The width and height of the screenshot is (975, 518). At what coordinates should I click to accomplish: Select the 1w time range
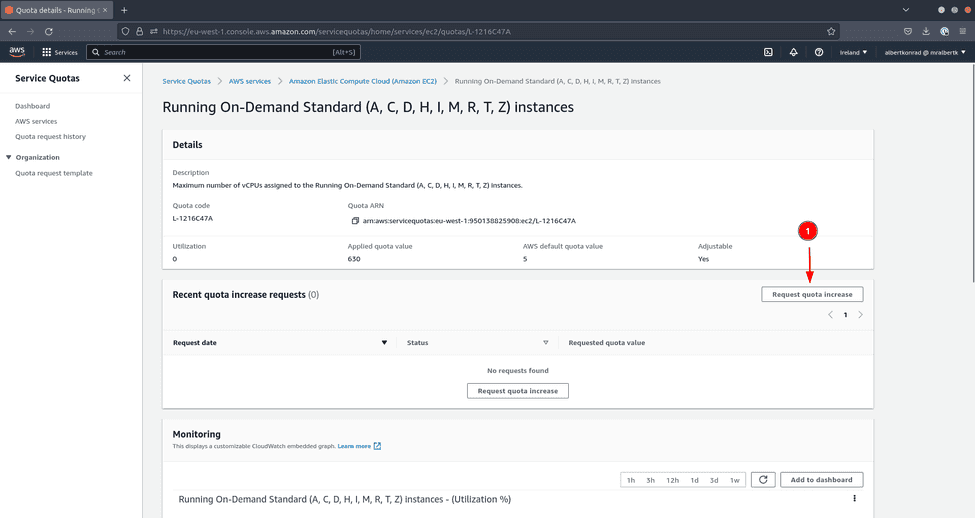coord(735,480)
